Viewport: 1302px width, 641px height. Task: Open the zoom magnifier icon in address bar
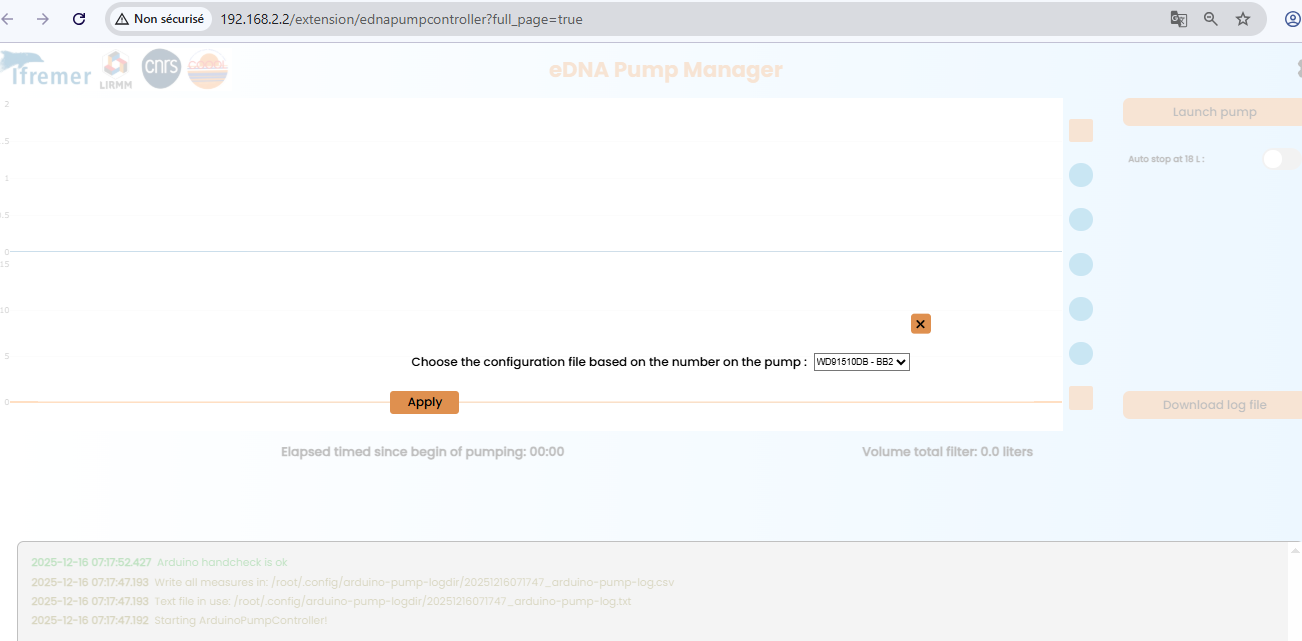[1211, 19]
